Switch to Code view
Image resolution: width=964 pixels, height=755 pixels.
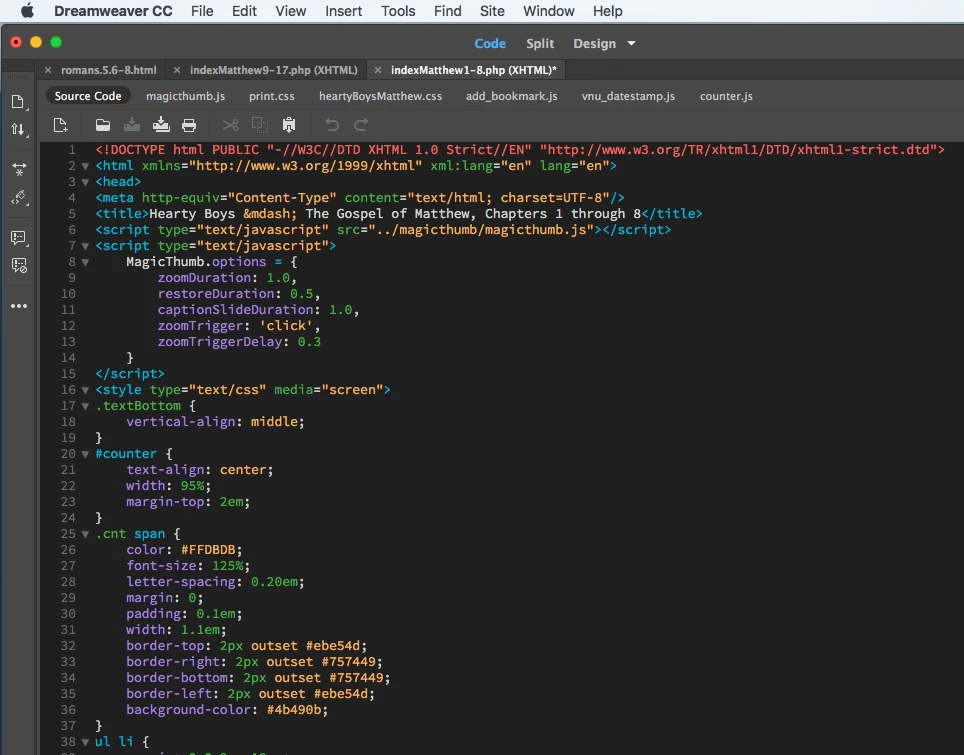tap(490, 44)
